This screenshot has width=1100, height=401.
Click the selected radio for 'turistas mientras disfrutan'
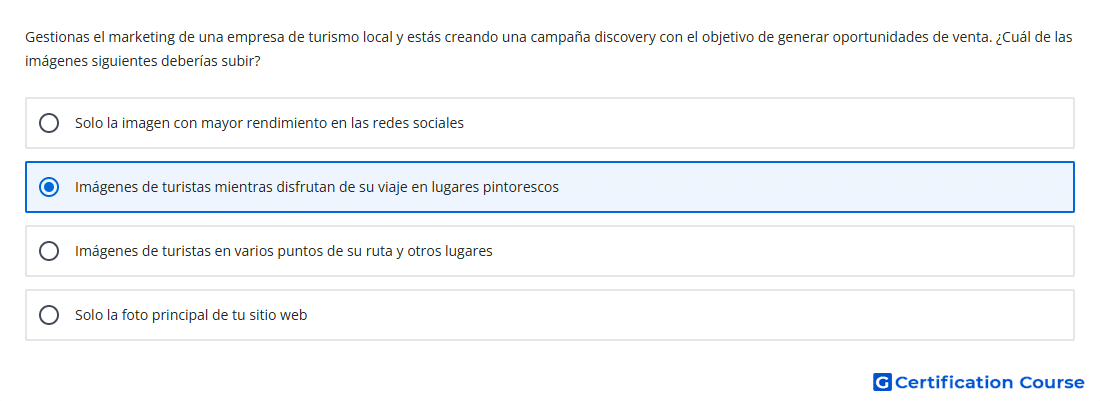(x=48, y=187)
